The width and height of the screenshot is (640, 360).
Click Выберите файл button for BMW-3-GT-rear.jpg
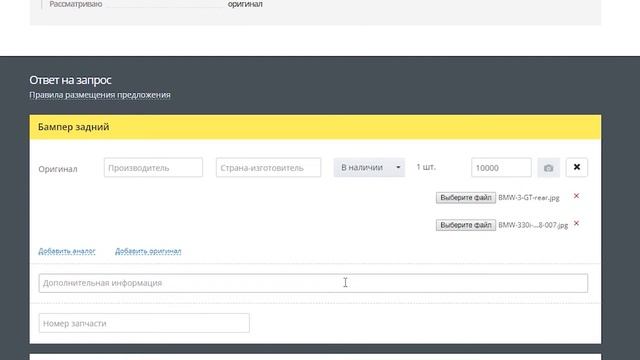pyautogui.click(x=466, y=198)
